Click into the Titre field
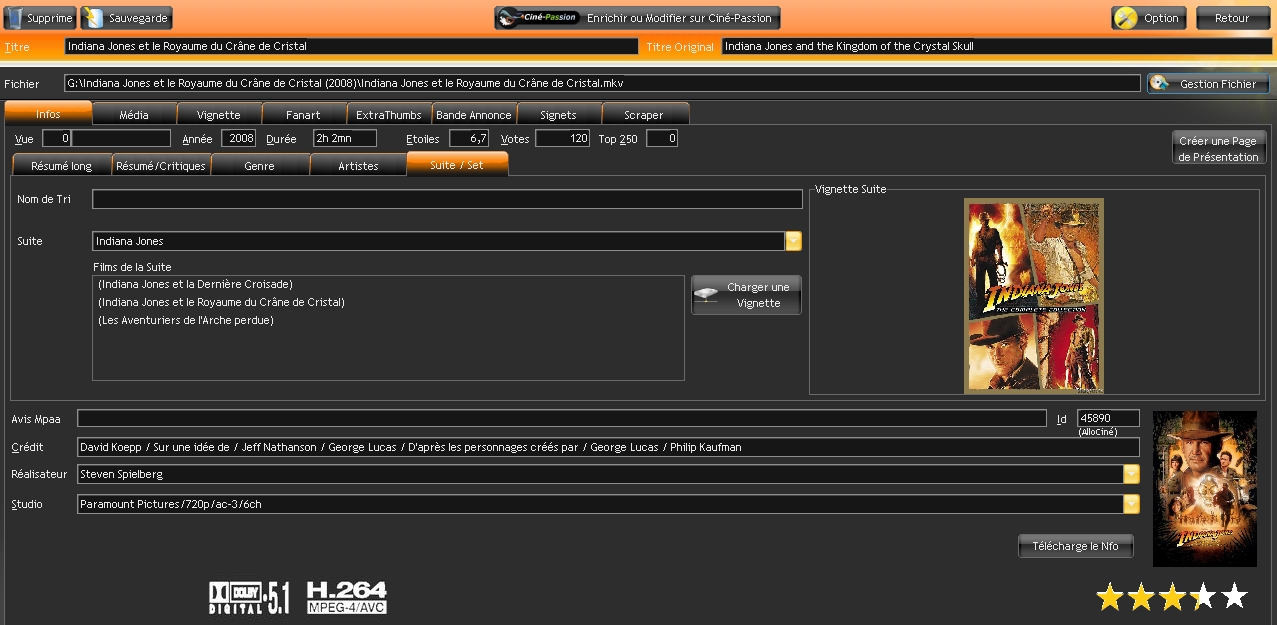1277x625 pixels. point(351,46)
